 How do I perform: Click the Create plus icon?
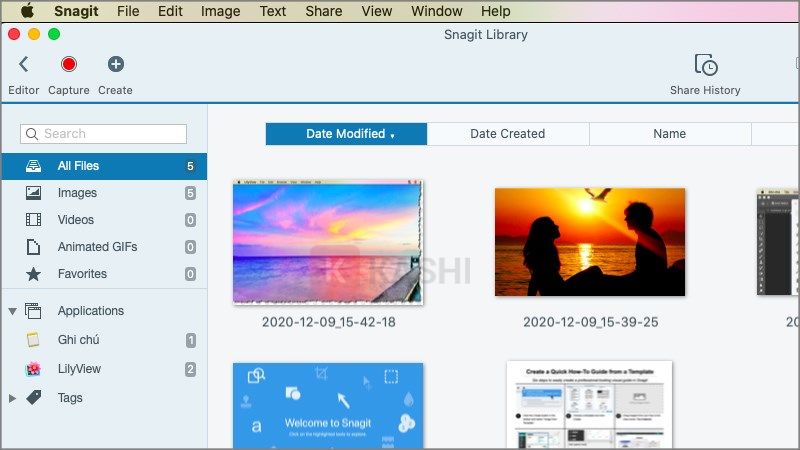[116, 64]
